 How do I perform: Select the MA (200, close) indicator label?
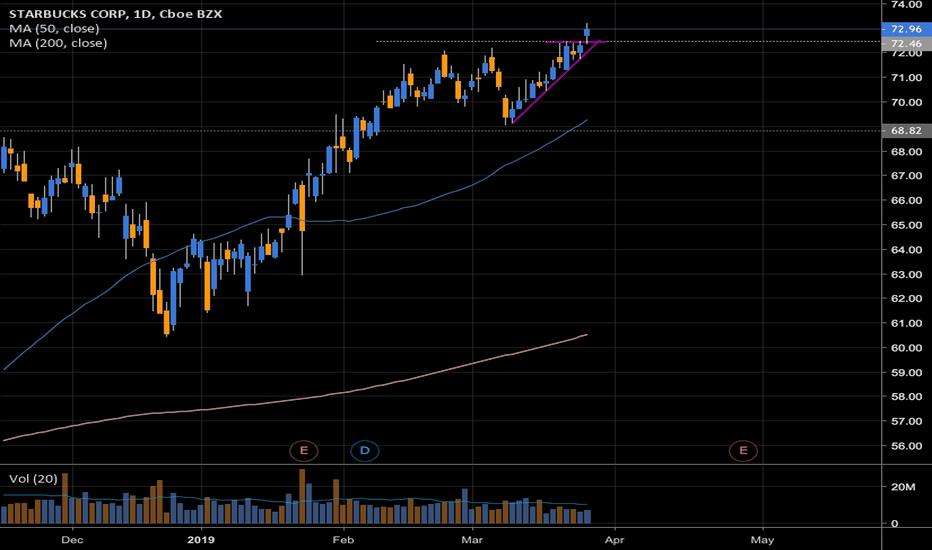pos(58,43)
